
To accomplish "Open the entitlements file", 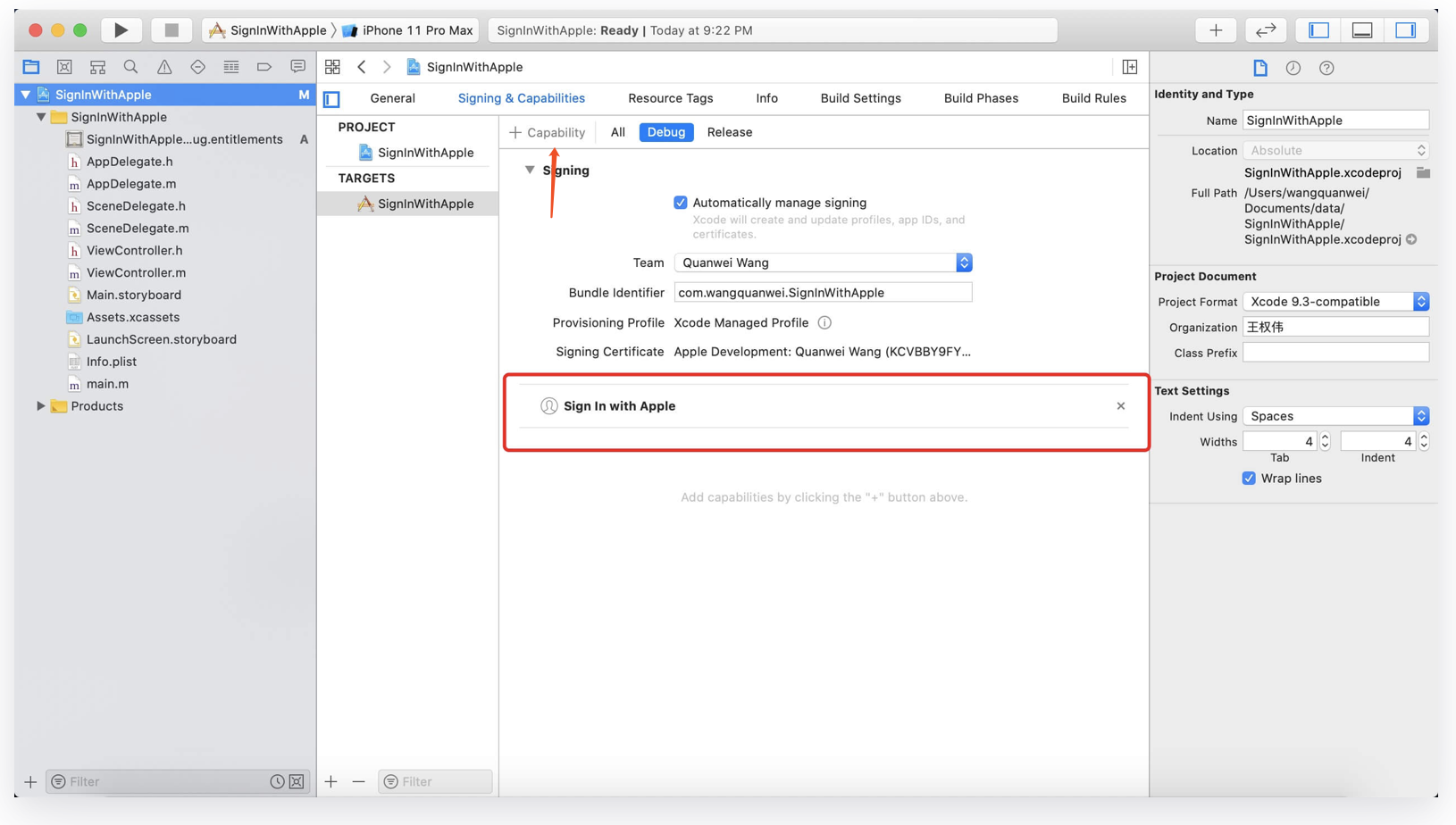I will pyautogui.click(x=184, y=139).
